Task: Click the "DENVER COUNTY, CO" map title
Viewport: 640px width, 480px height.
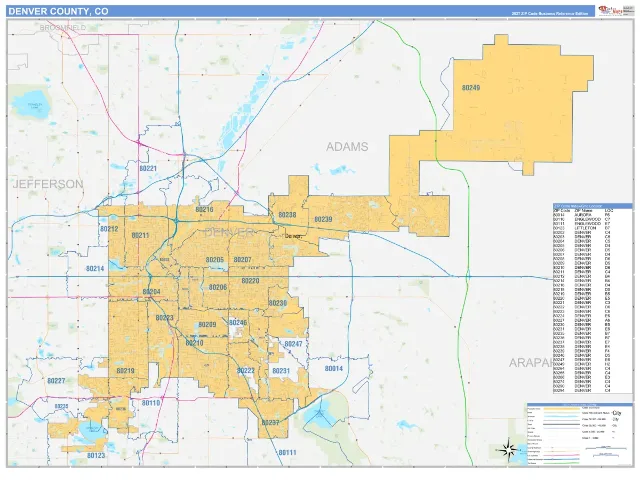Action: click(58, 11)
